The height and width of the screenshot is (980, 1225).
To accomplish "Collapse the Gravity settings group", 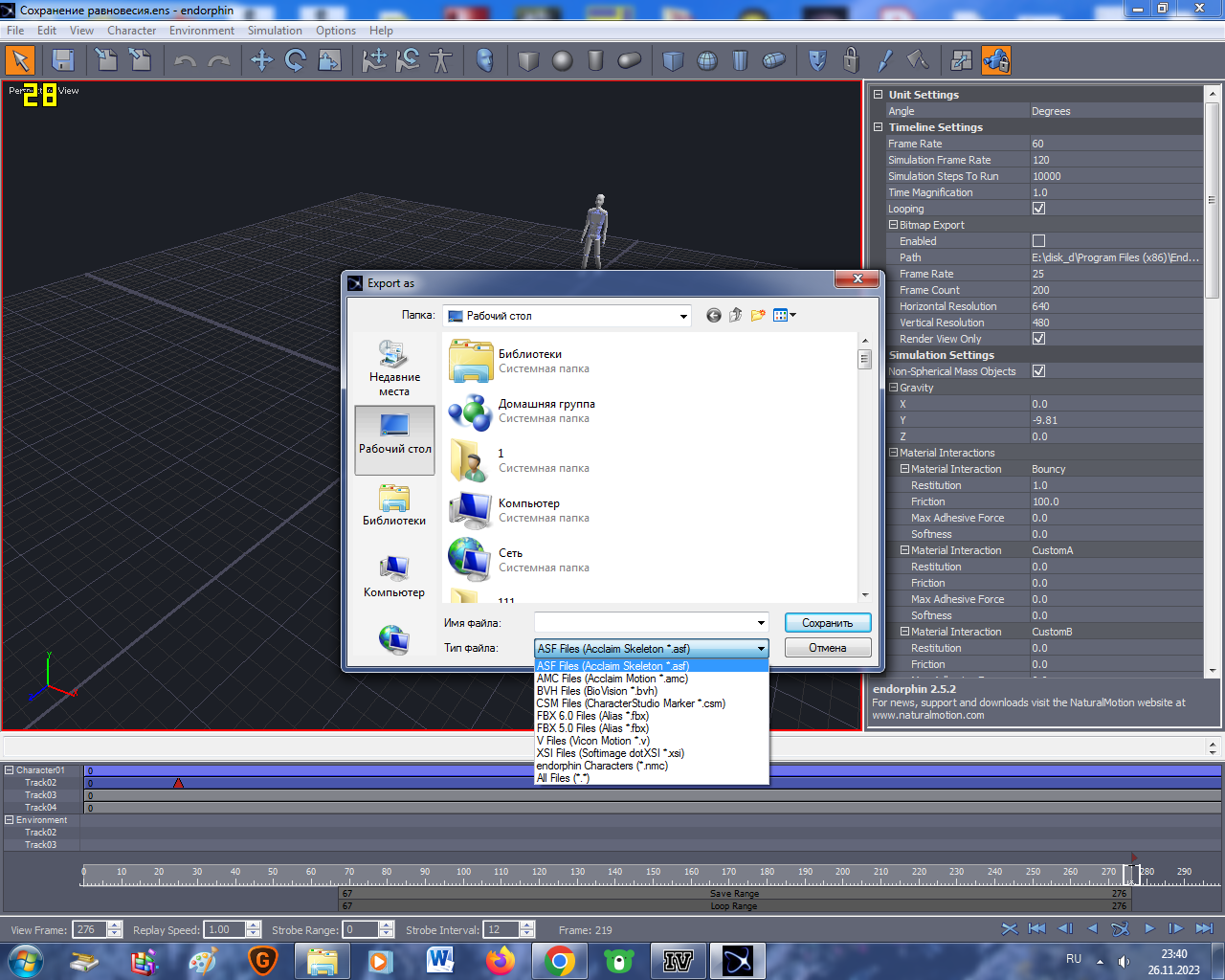I will tap(893, 388).
